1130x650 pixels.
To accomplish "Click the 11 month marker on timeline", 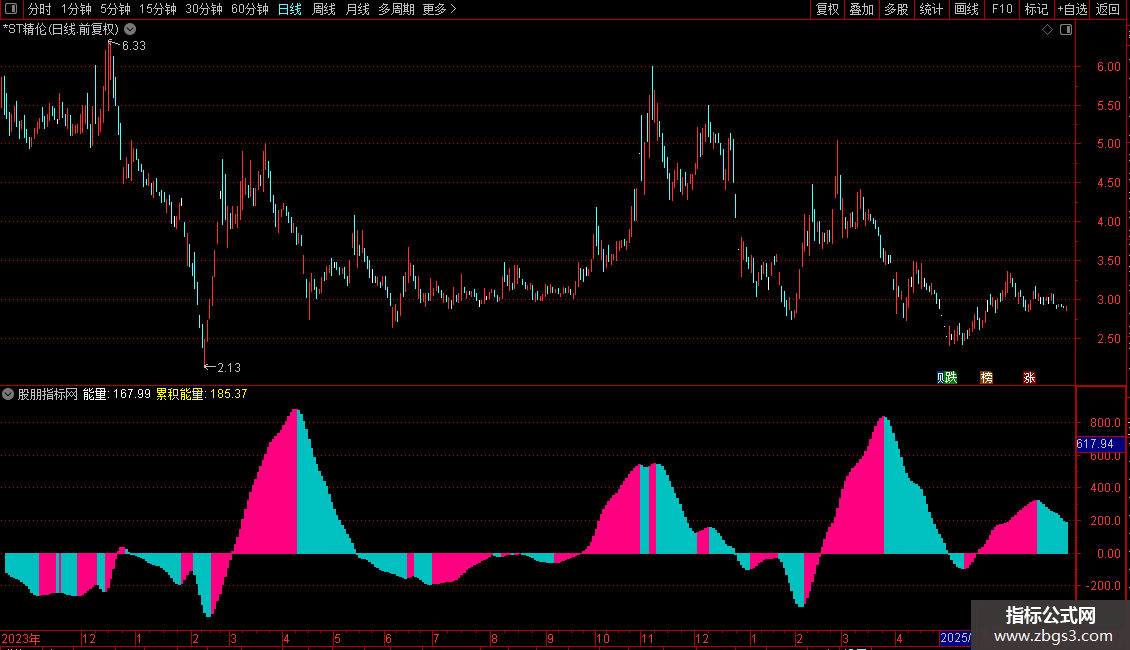I will tap(647, 638).
